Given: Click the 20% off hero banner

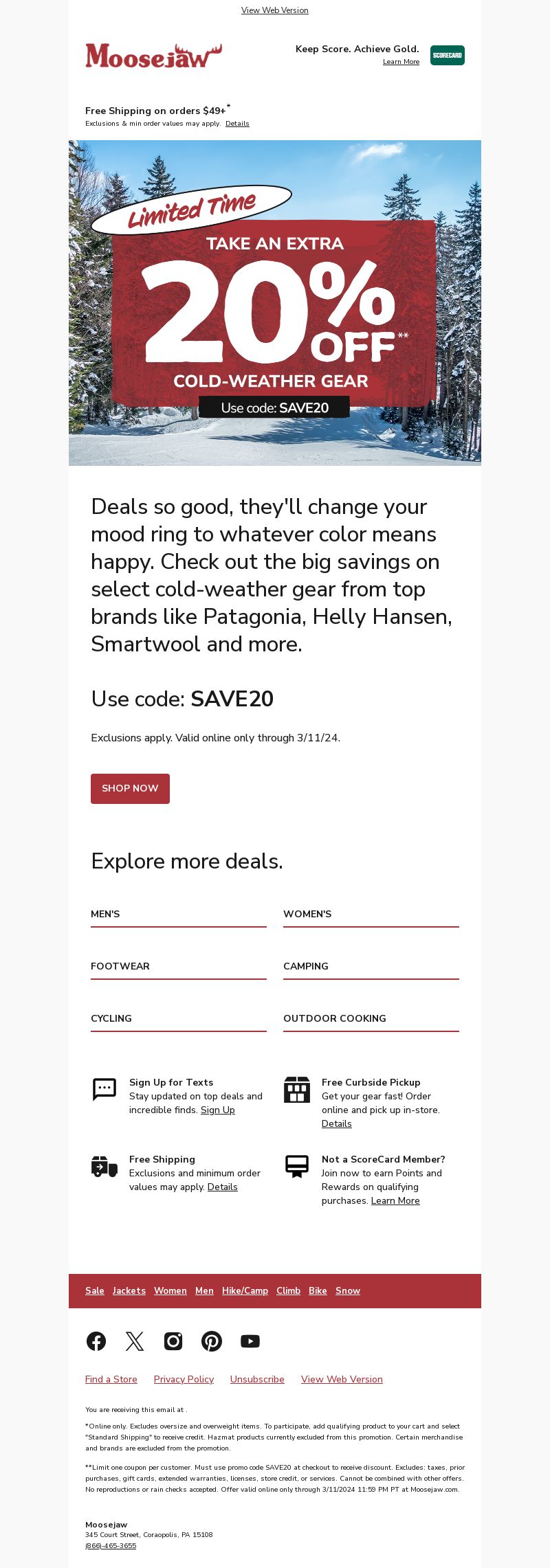Looking at the screenshot, I should (275, 303).
